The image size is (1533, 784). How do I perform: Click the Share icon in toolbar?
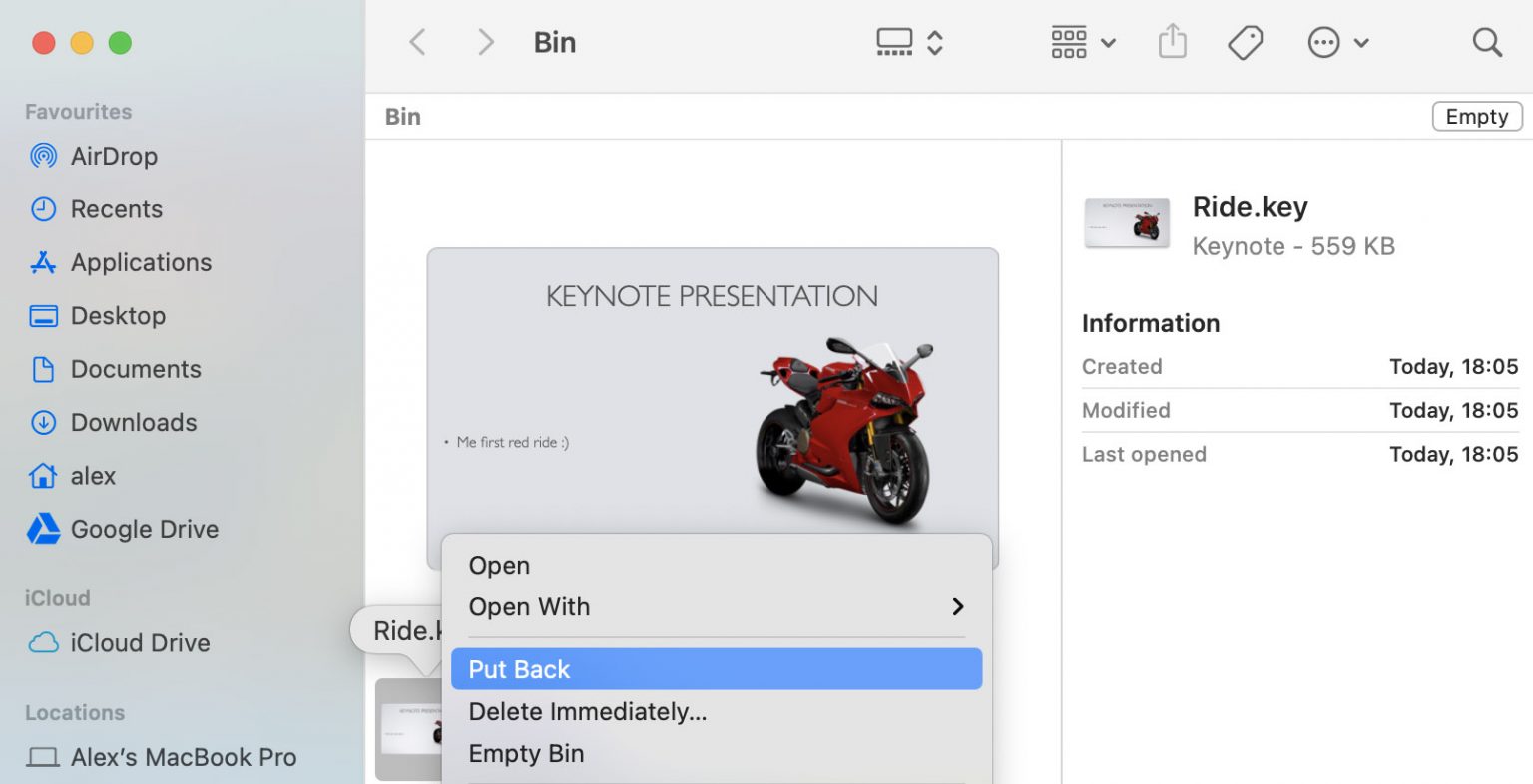(1172, 42)
